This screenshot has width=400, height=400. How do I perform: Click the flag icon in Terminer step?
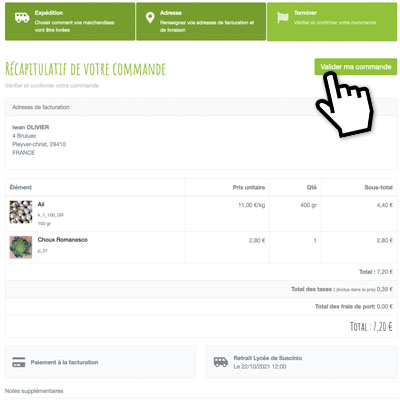[x=283, y=18]
